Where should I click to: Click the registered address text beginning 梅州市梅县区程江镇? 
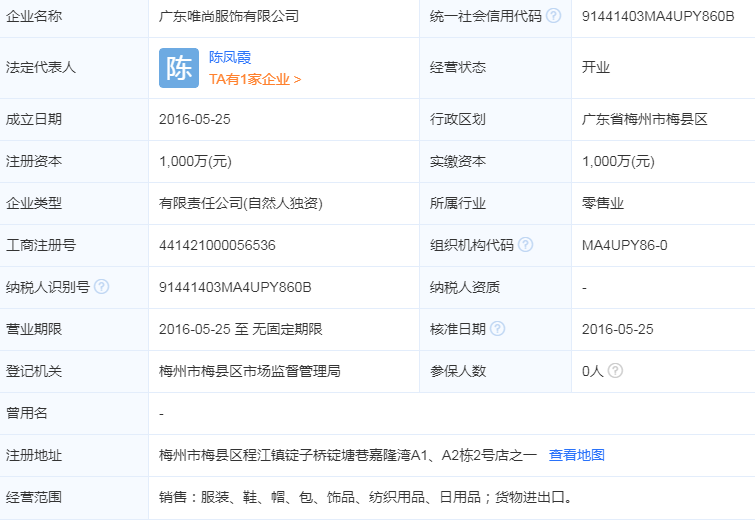coord(348,455)
